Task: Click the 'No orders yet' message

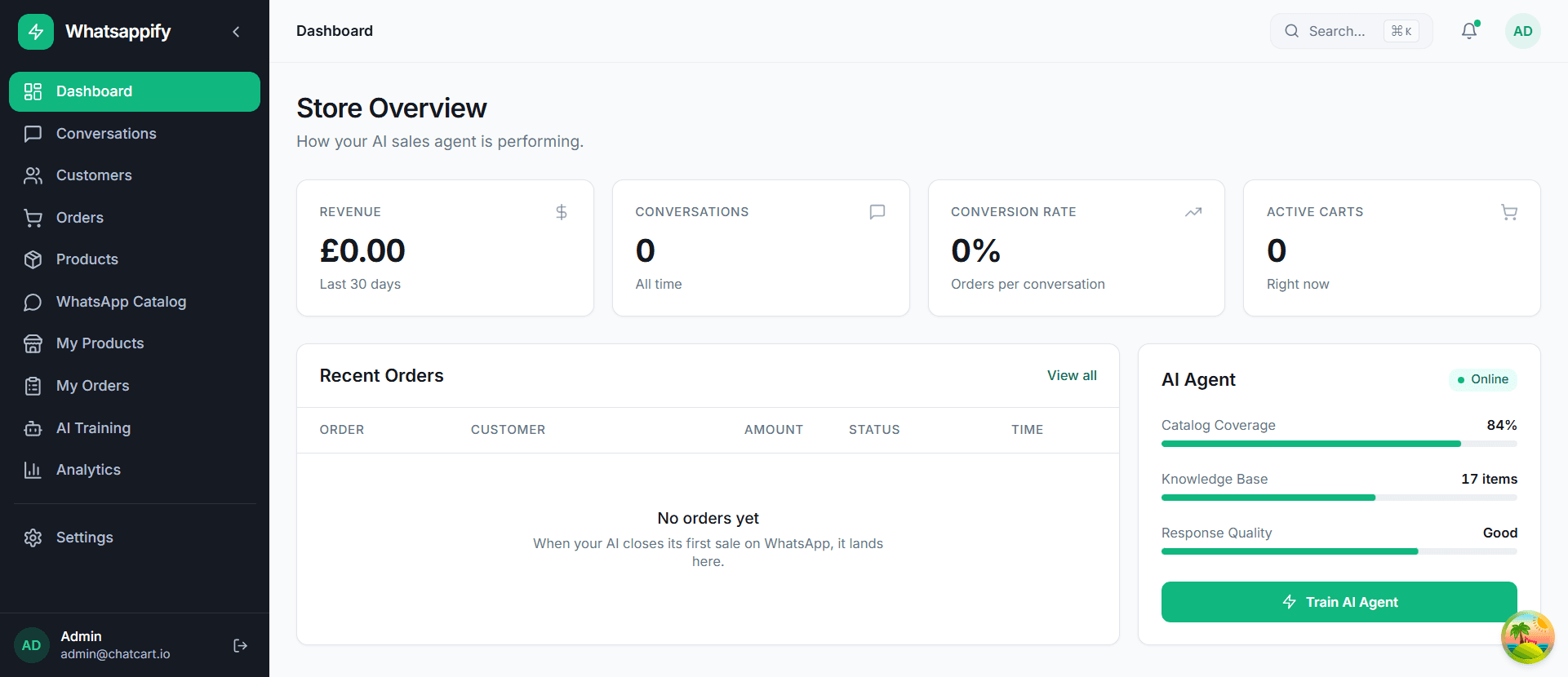Action: pos(708,518)
